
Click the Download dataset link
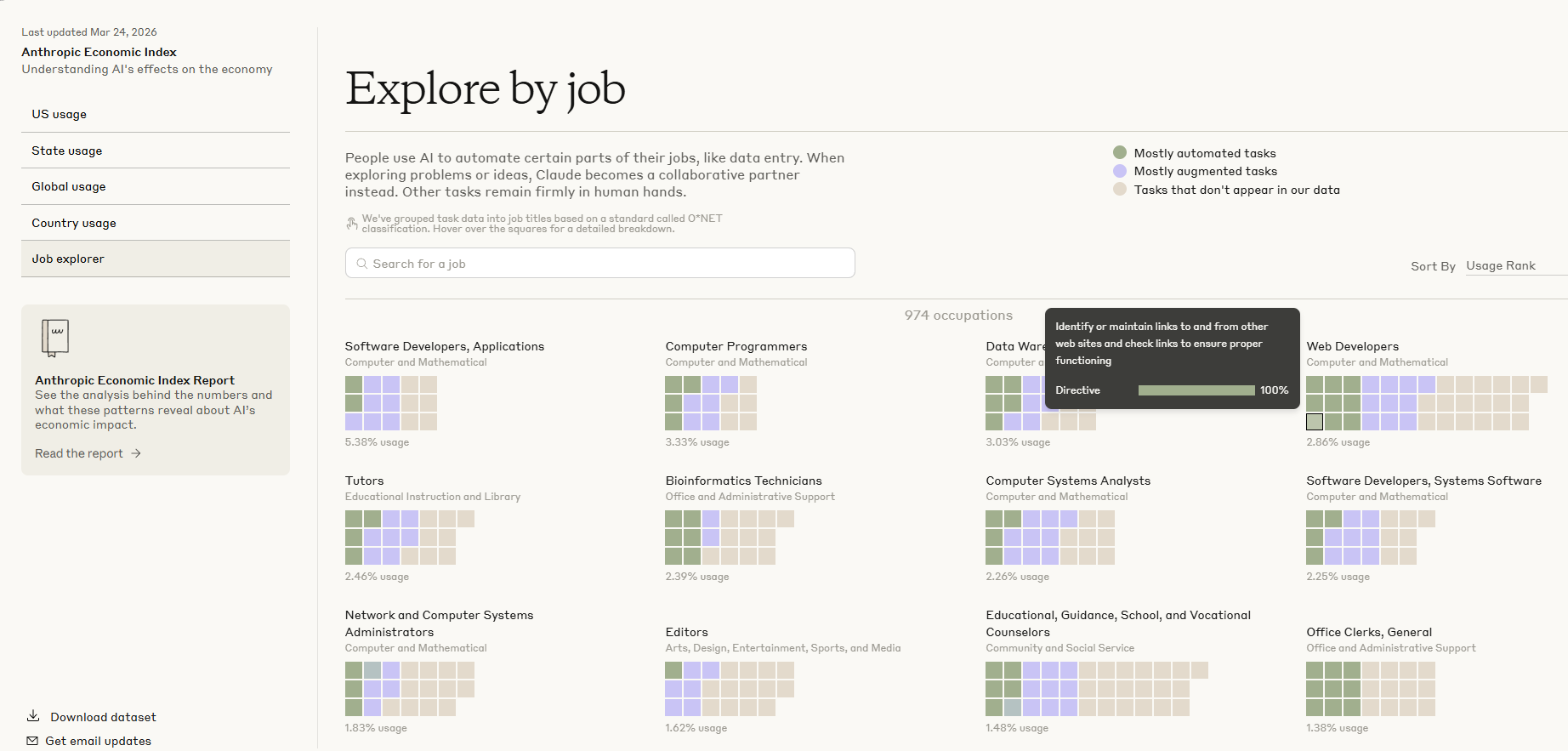[x=103, y=717]
